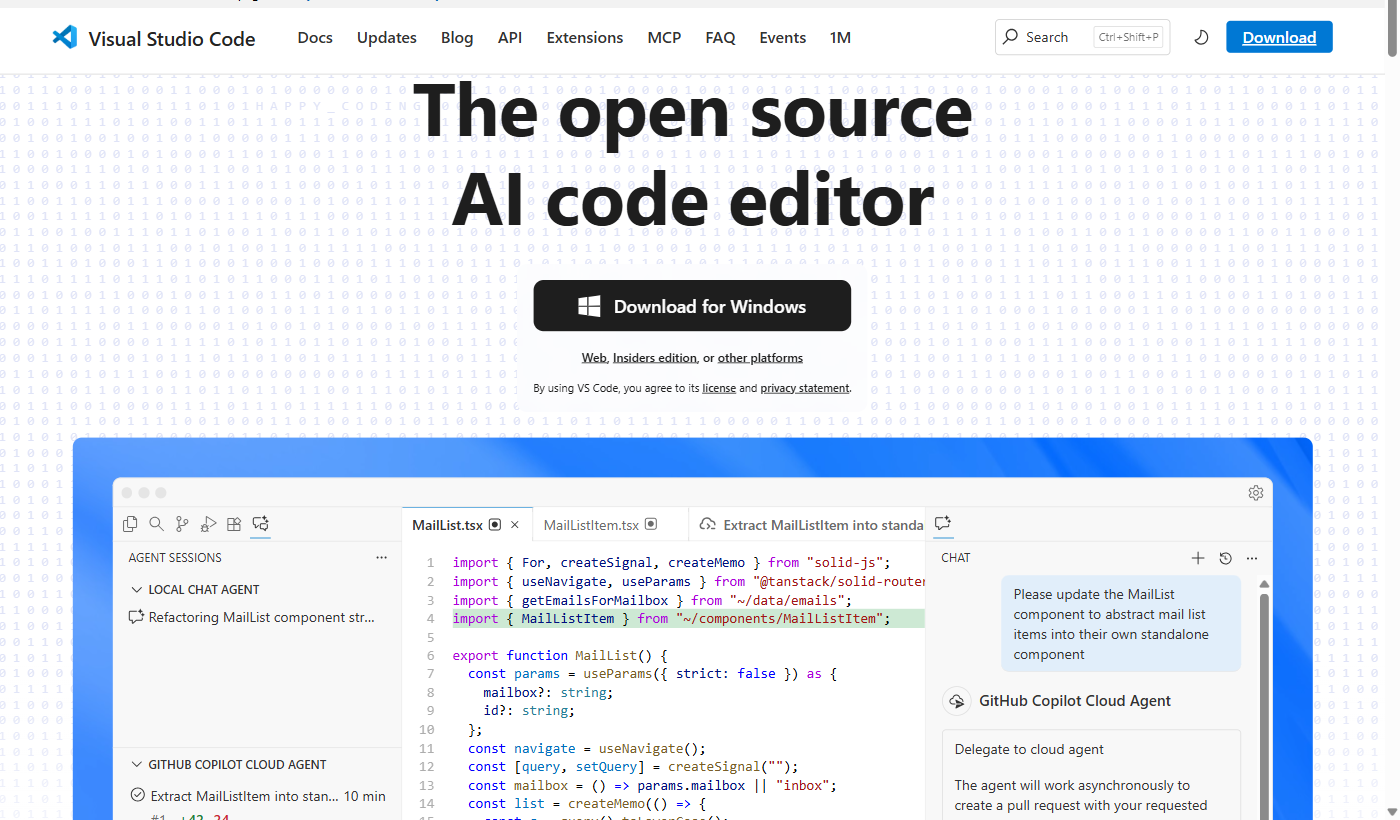1400x820 pixels.
Task: Select the Run and Debug icon
Action: pos(208,523)
